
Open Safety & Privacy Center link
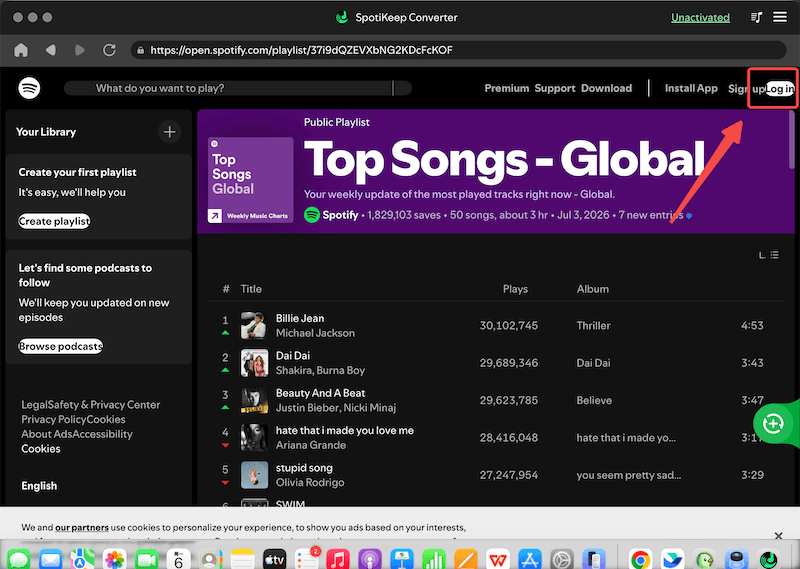(x=104, y=405)
